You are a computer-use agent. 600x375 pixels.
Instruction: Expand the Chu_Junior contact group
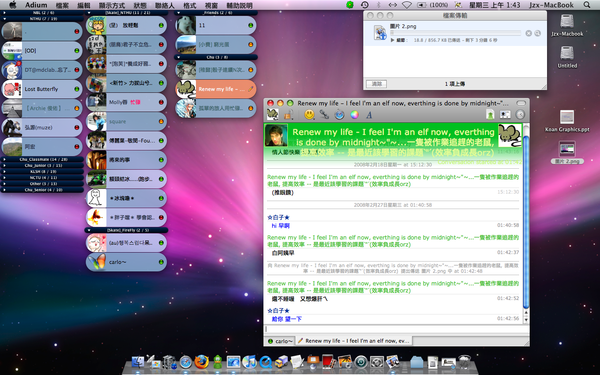pos(4,165)
